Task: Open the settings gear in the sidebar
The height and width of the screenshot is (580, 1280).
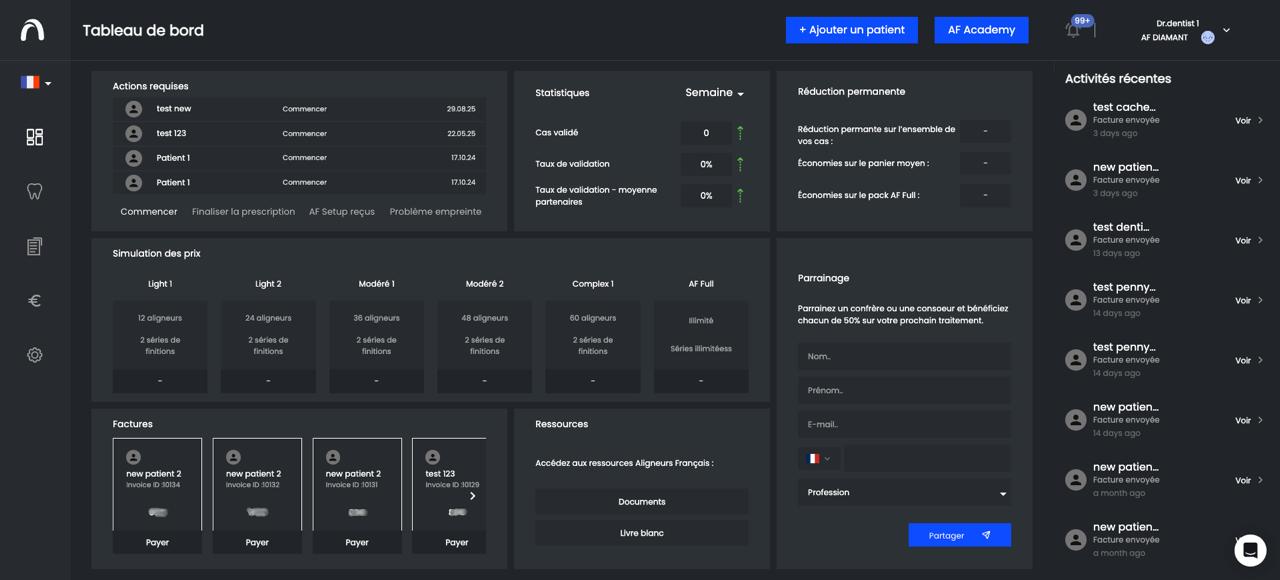Action: click(x=34, y=354)
